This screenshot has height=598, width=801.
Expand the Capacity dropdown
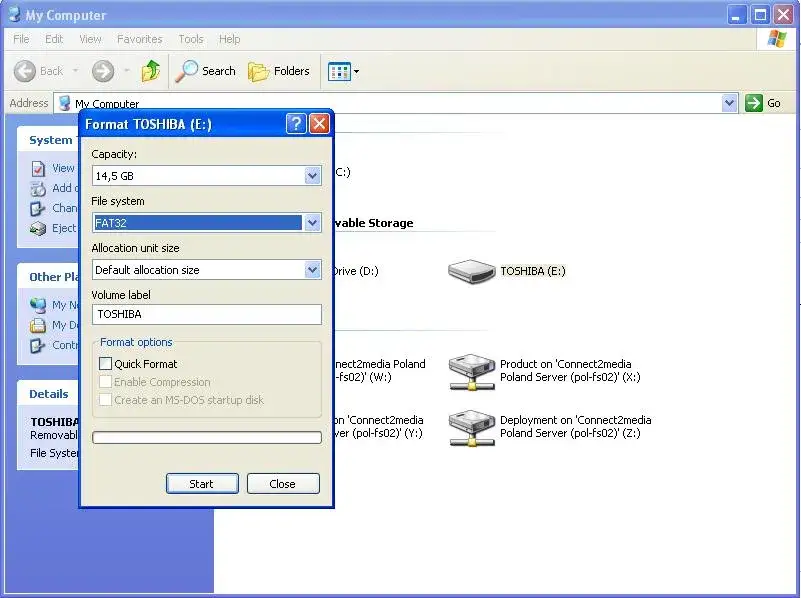tap(312, 176)
